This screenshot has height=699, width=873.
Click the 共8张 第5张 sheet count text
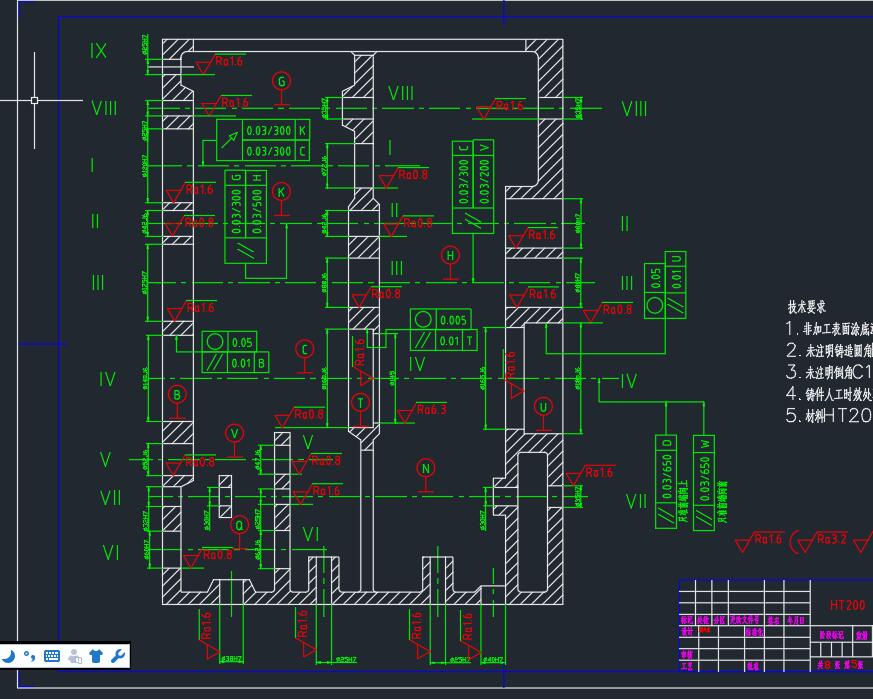point(840,665)
